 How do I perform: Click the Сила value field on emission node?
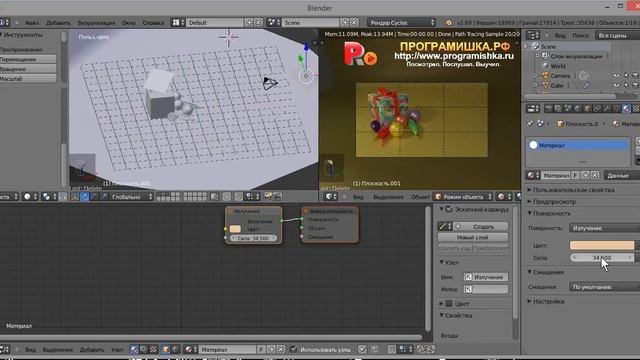[x=253, y=238]
